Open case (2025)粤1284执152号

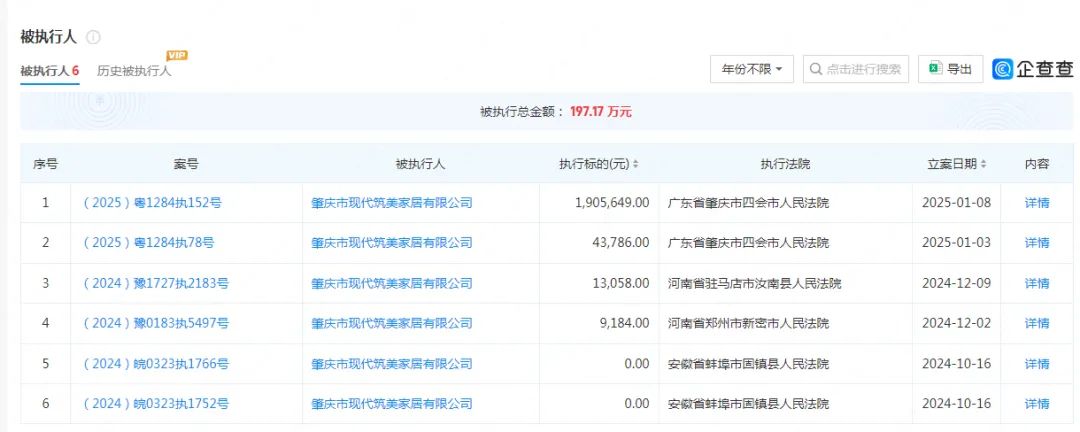tap(152, 203)
